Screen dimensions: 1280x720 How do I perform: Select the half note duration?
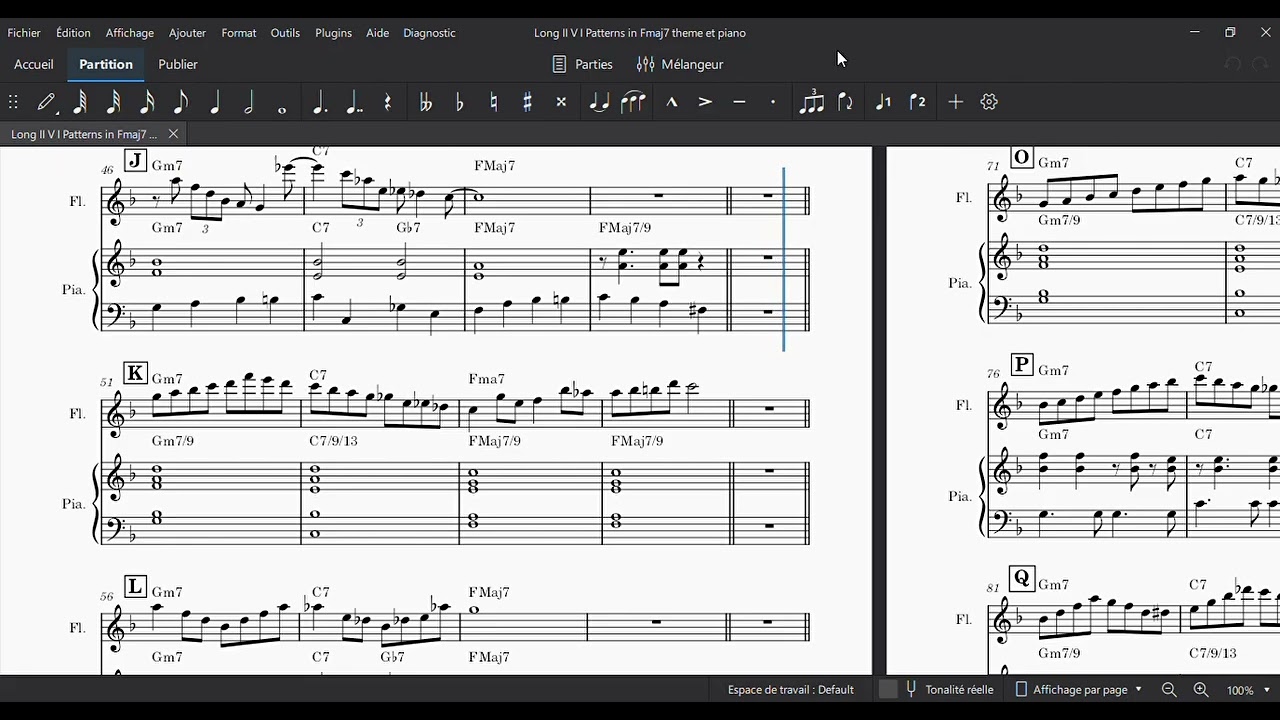(x=249, y=102)
